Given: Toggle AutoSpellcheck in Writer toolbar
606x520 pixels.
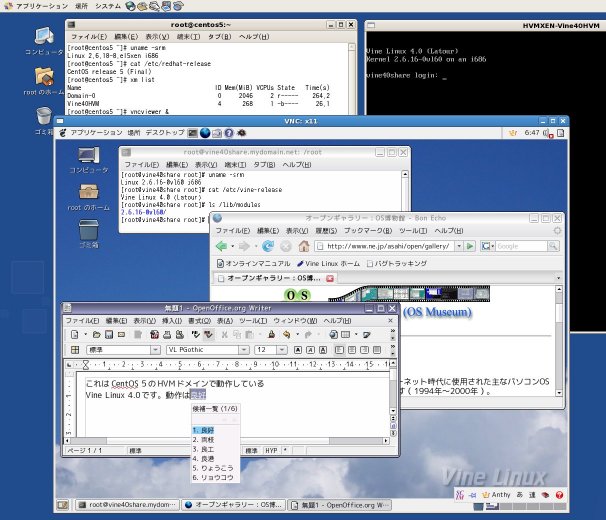Looking at the screenshot, I should (209, 334).
